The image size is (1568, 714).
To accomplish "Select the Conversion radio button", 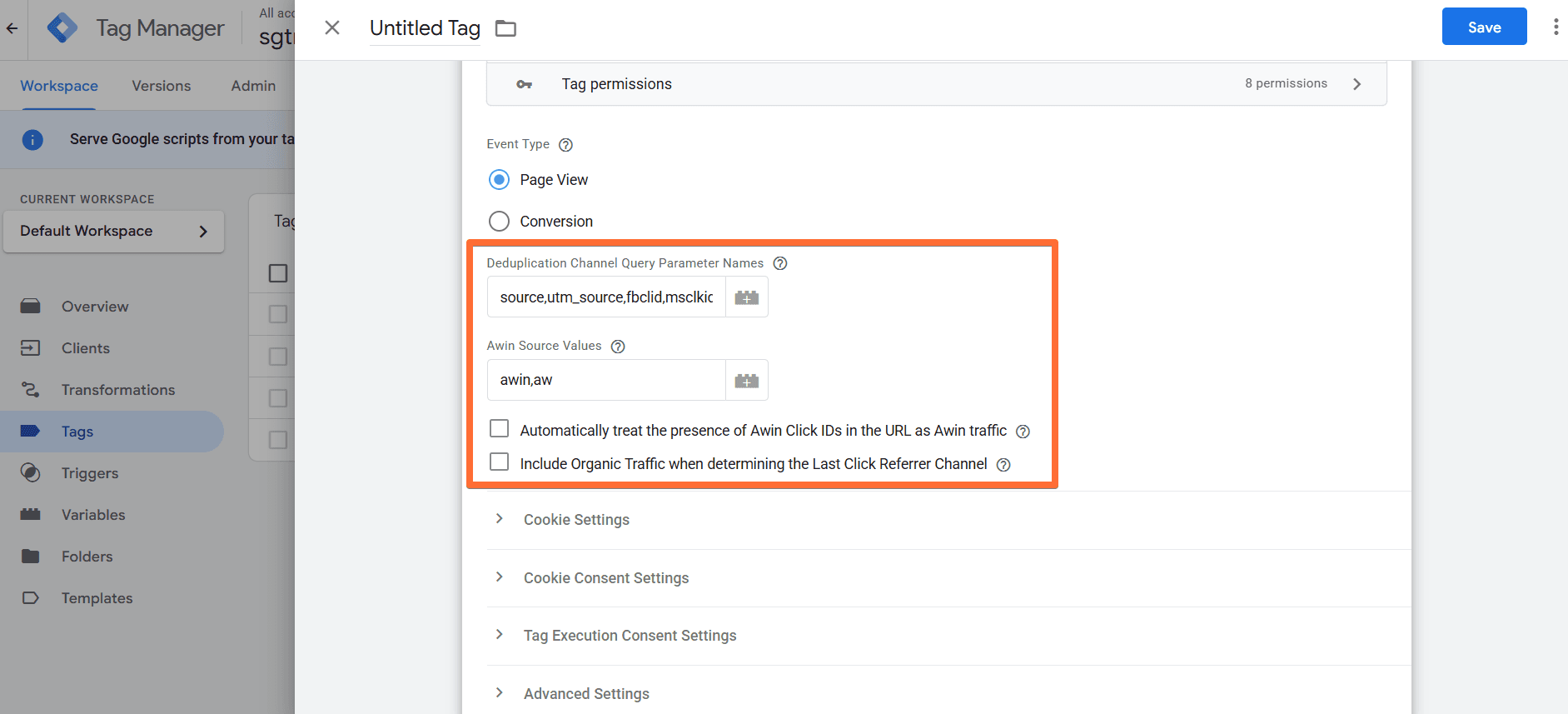I will point(499,222).
